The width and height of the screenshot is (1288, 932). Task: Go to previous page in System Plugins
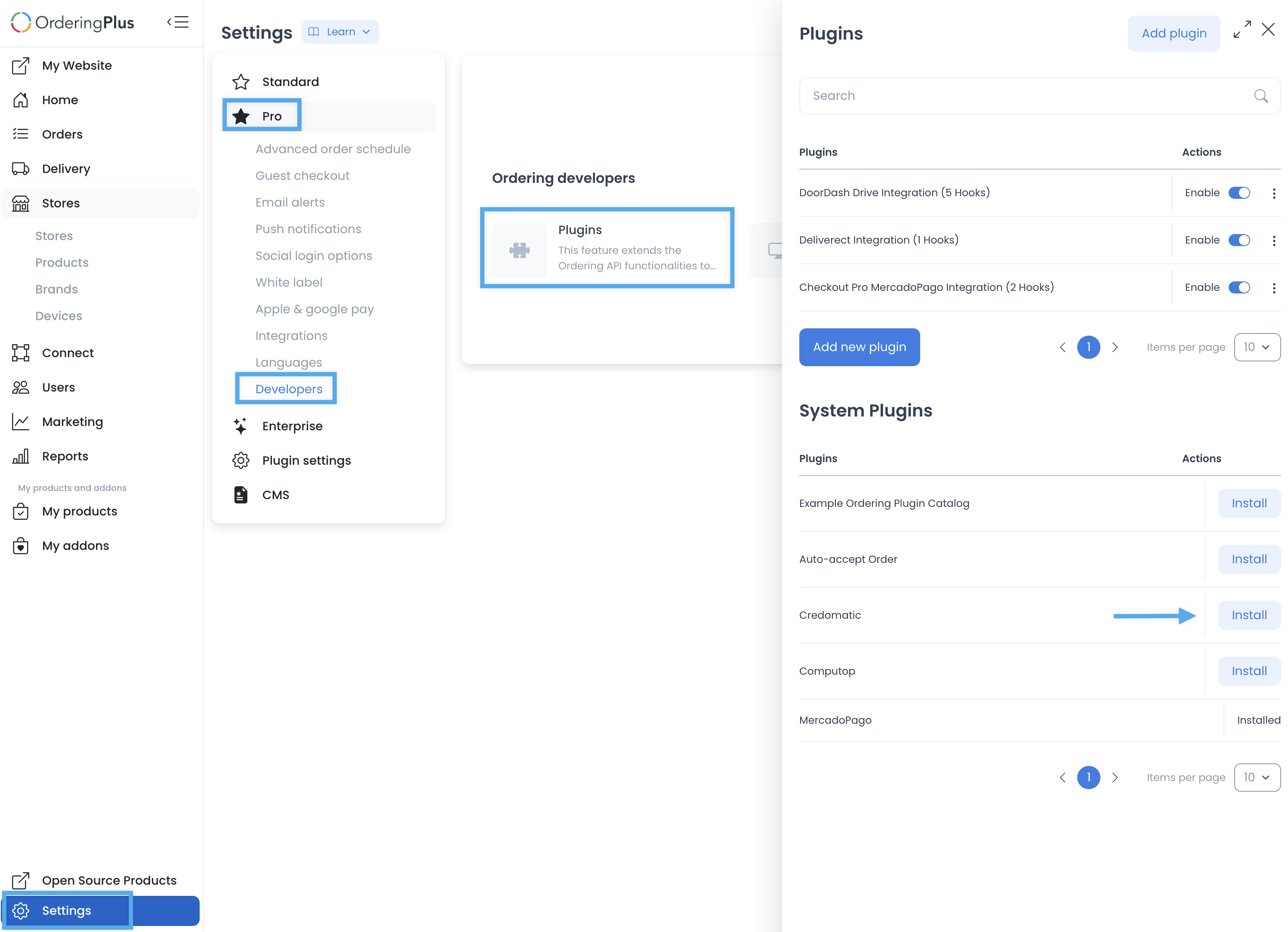[1062, 778]
